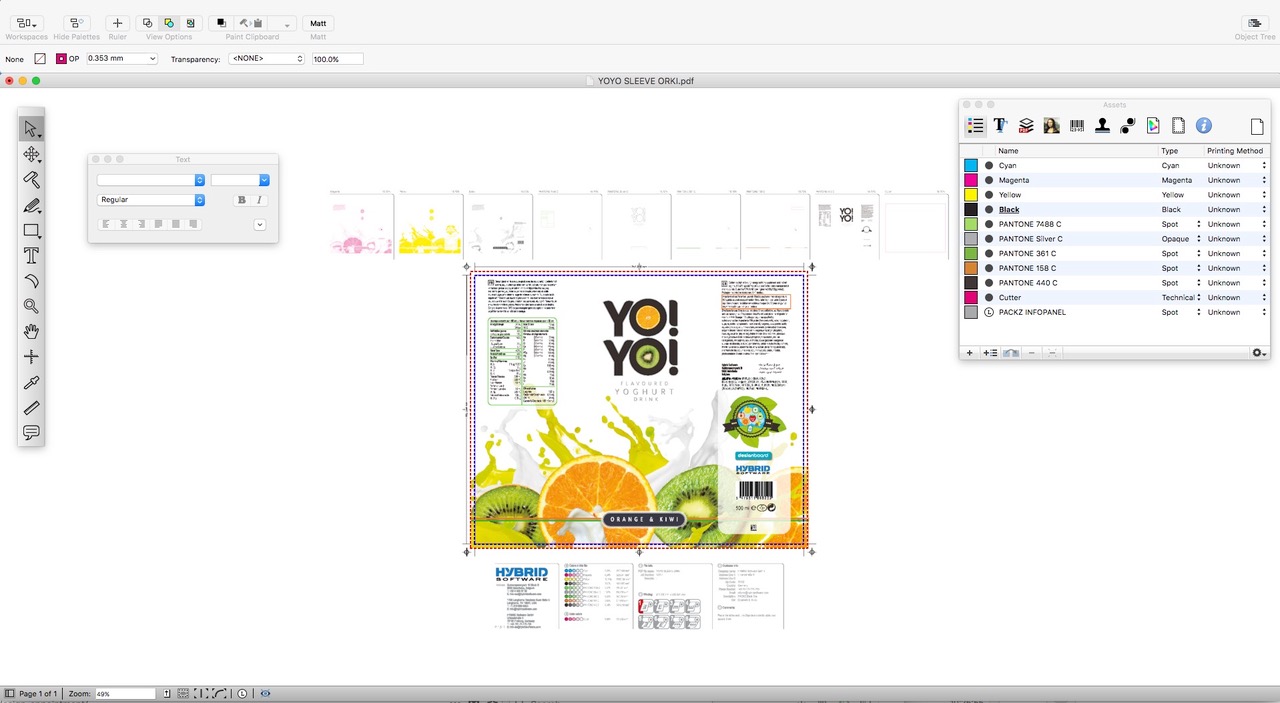Select the hand pan tool

point(31,331)
